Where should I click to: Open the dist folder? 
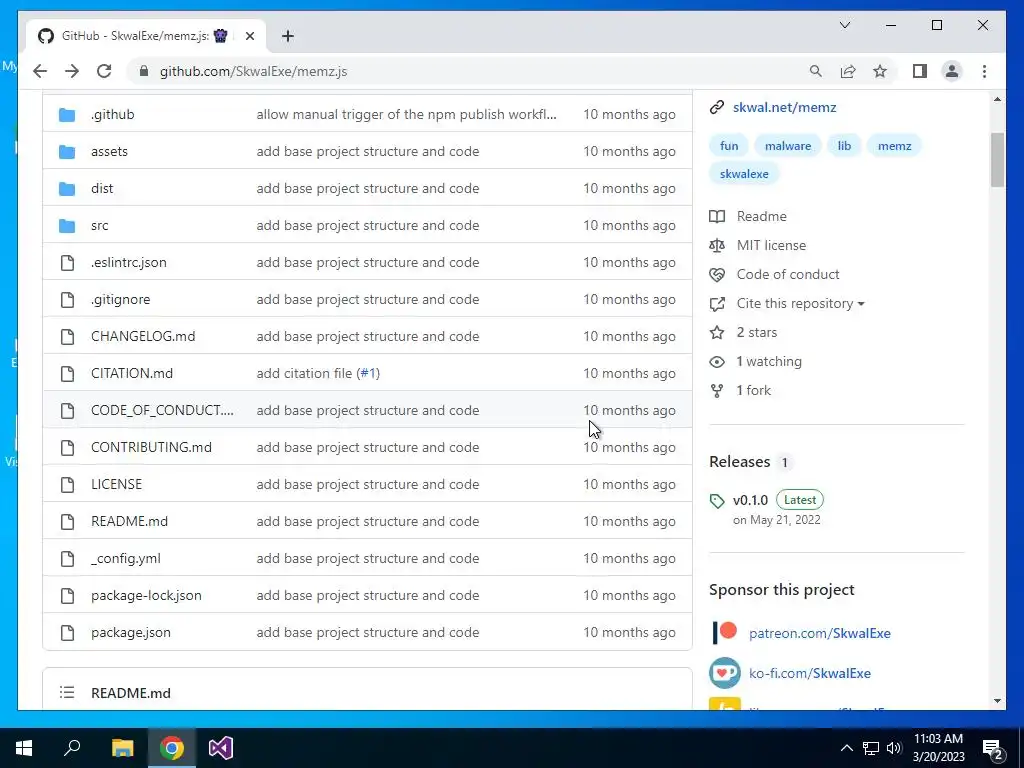click(x=102, y=189)
